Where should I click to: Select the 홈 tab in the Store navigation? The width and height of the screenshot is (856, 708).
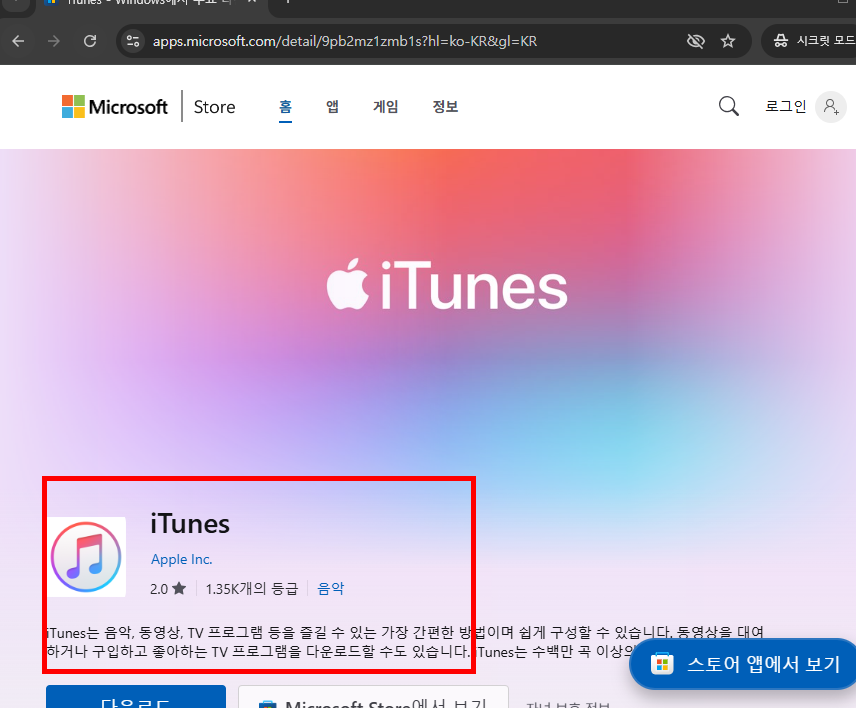click(285, 106)
